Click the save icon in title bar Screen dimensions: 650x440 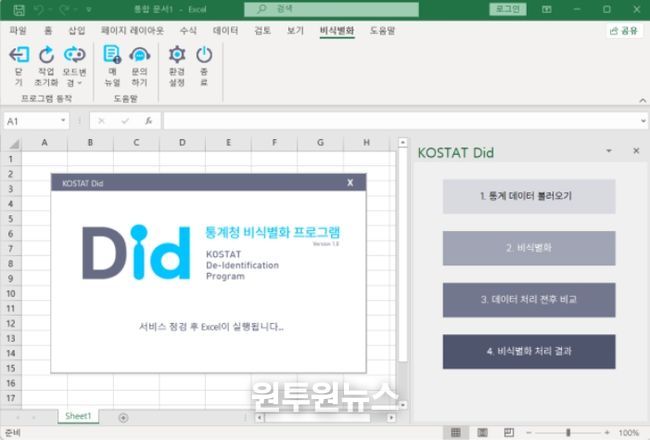pos(12,9)
